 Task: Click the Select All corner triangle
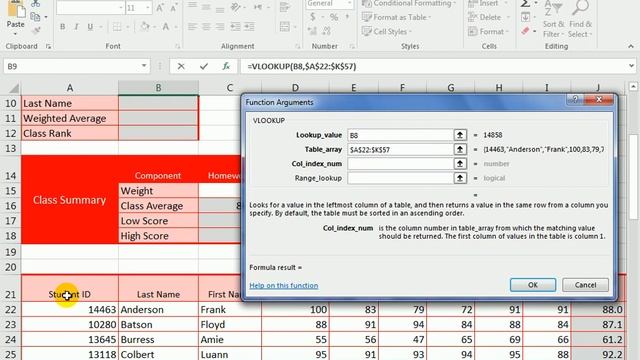click(x=13, y=88)
